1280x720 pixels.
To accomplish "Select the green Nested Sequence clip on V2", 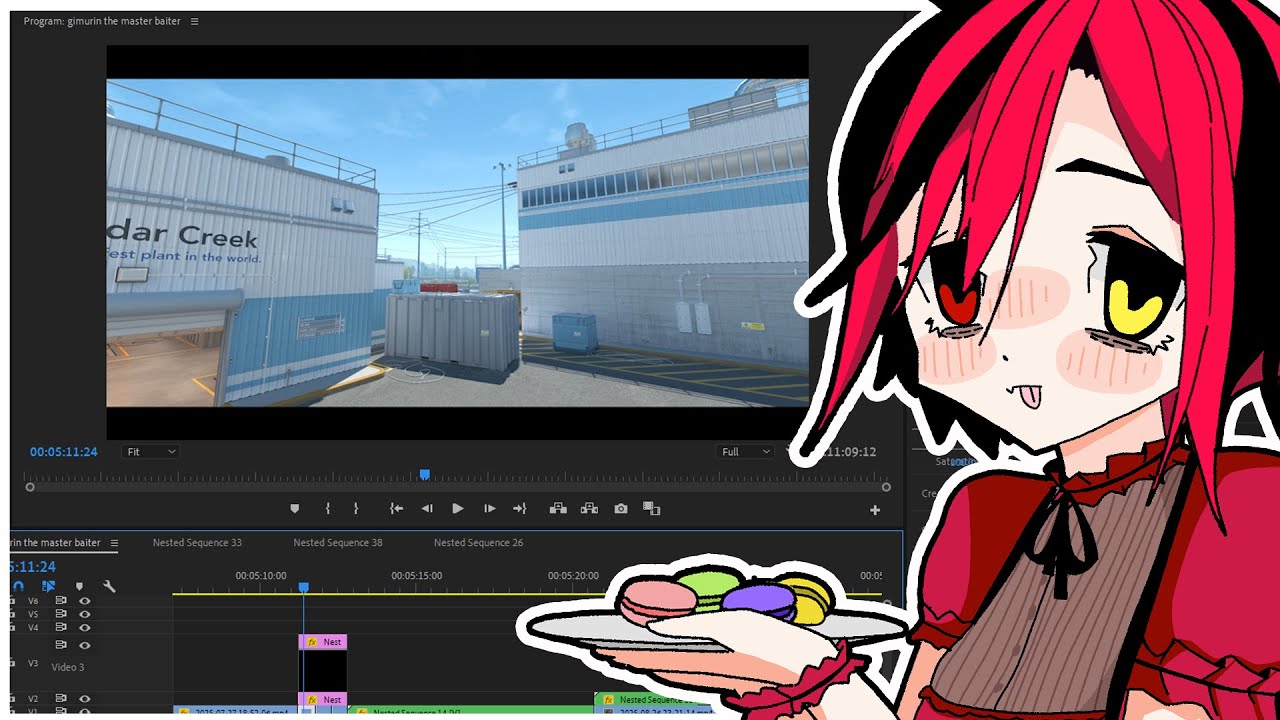I will (x=648, y=700).
